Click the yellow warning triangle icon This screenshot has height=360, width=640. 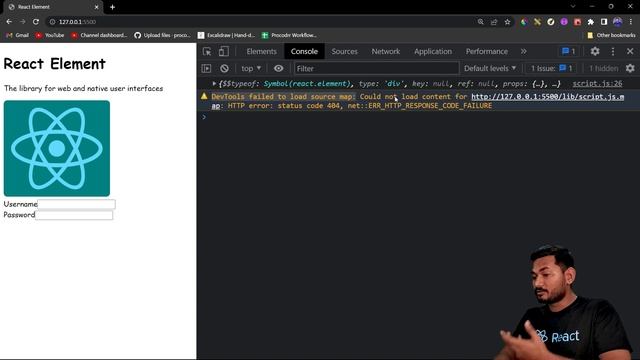204,96
